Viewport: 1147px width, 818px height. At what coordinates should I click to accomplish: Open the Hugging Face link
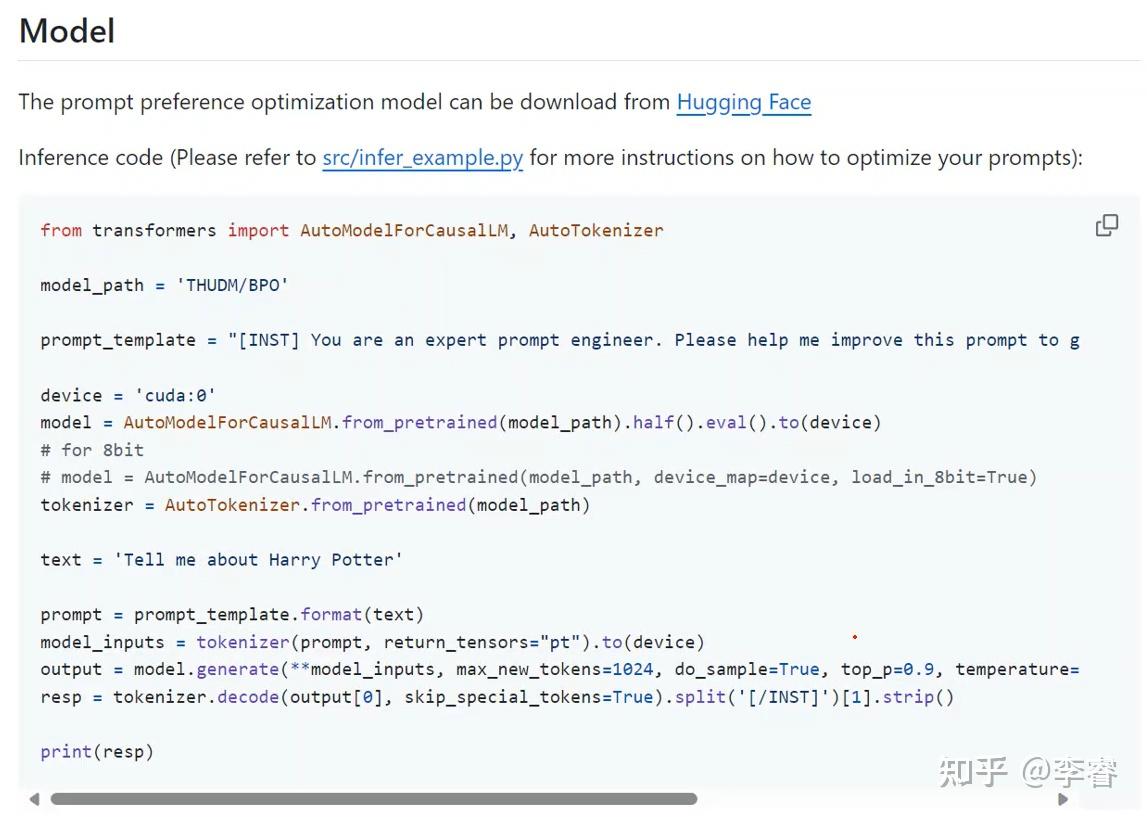tap(743, 102)
